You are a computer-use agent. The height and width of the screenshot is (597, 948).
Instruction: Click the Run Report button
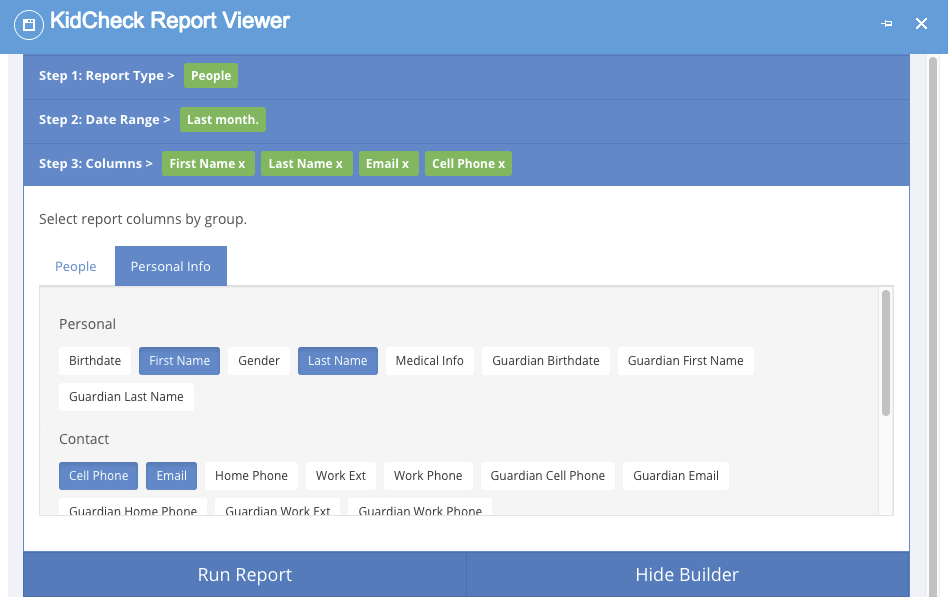click(x=245, y=574)
